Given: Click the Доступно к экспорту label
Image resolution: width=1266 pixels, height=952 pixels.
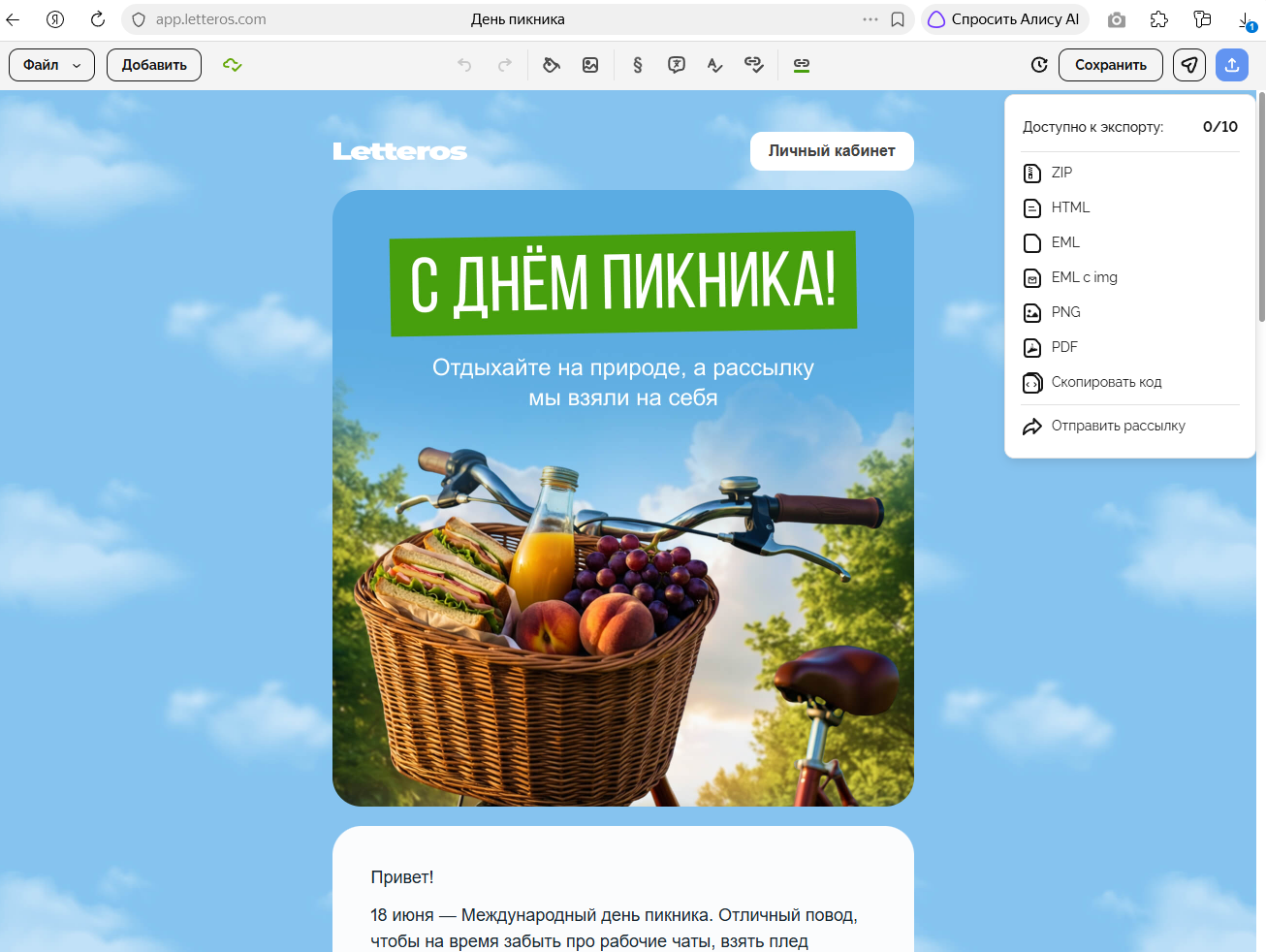Looking at the screenshot, I should (x=1093, y=127).
